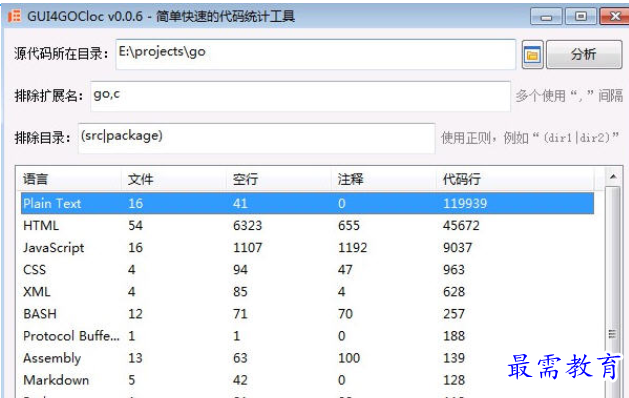The height and width of the screenshot is (398, 629).
Task: Sort by the 代码行 column header
Action: pyautogui.click(x=515, y=179)
